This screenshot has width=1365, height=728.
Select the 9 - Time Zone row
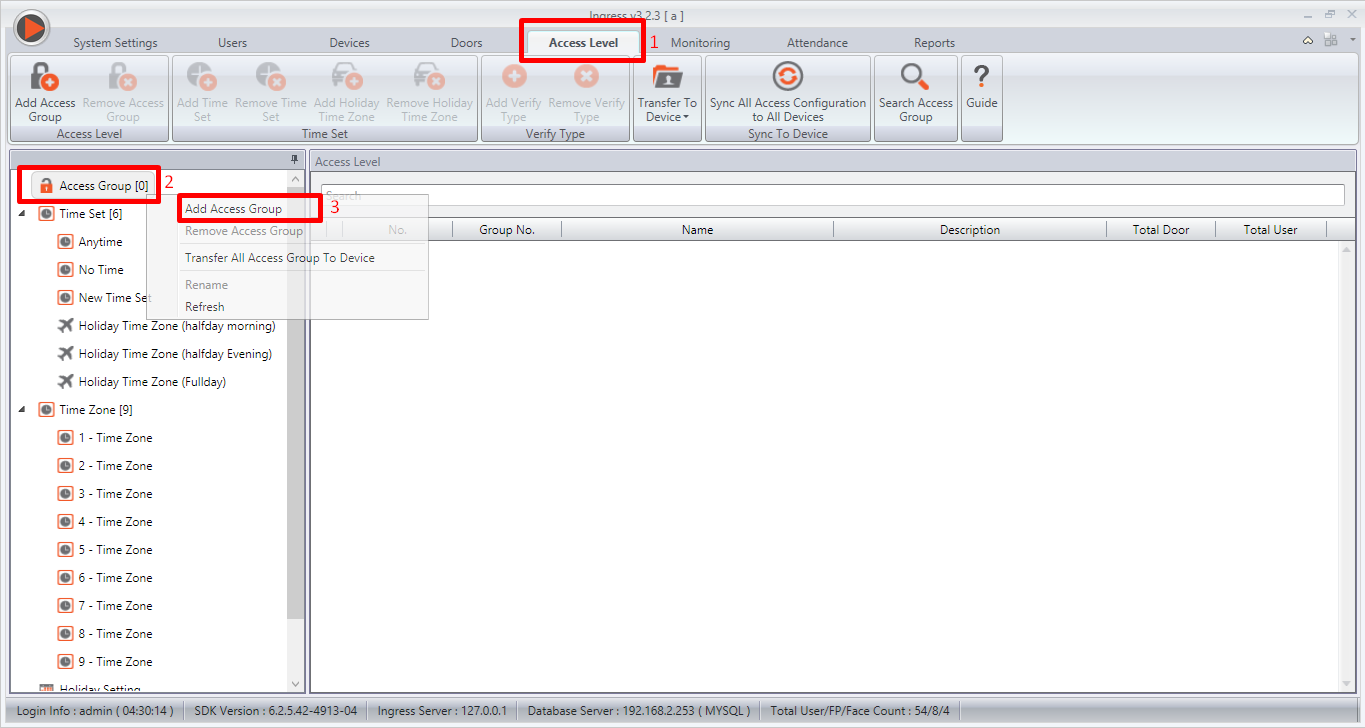click(x=115, y=662)
